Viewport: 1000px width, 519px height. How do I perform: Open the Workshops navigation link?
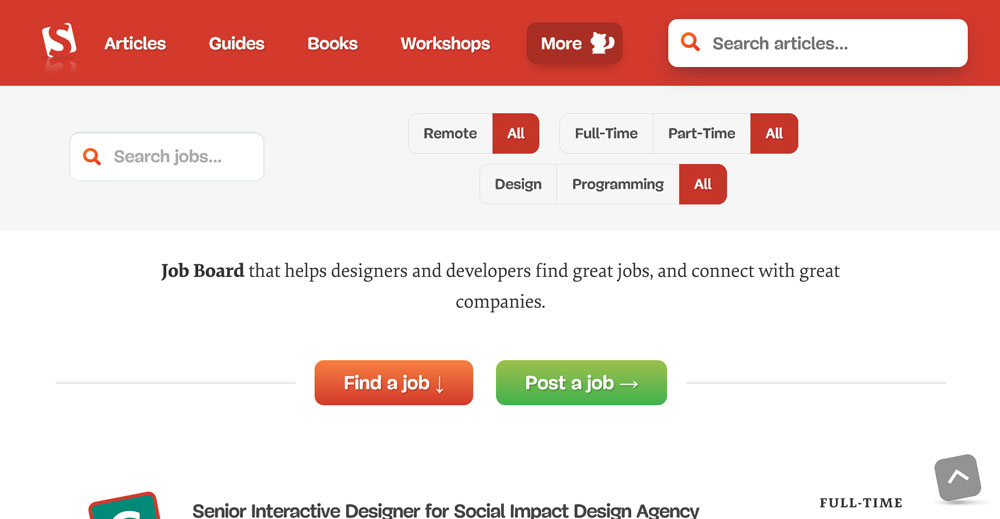(445, 43)
